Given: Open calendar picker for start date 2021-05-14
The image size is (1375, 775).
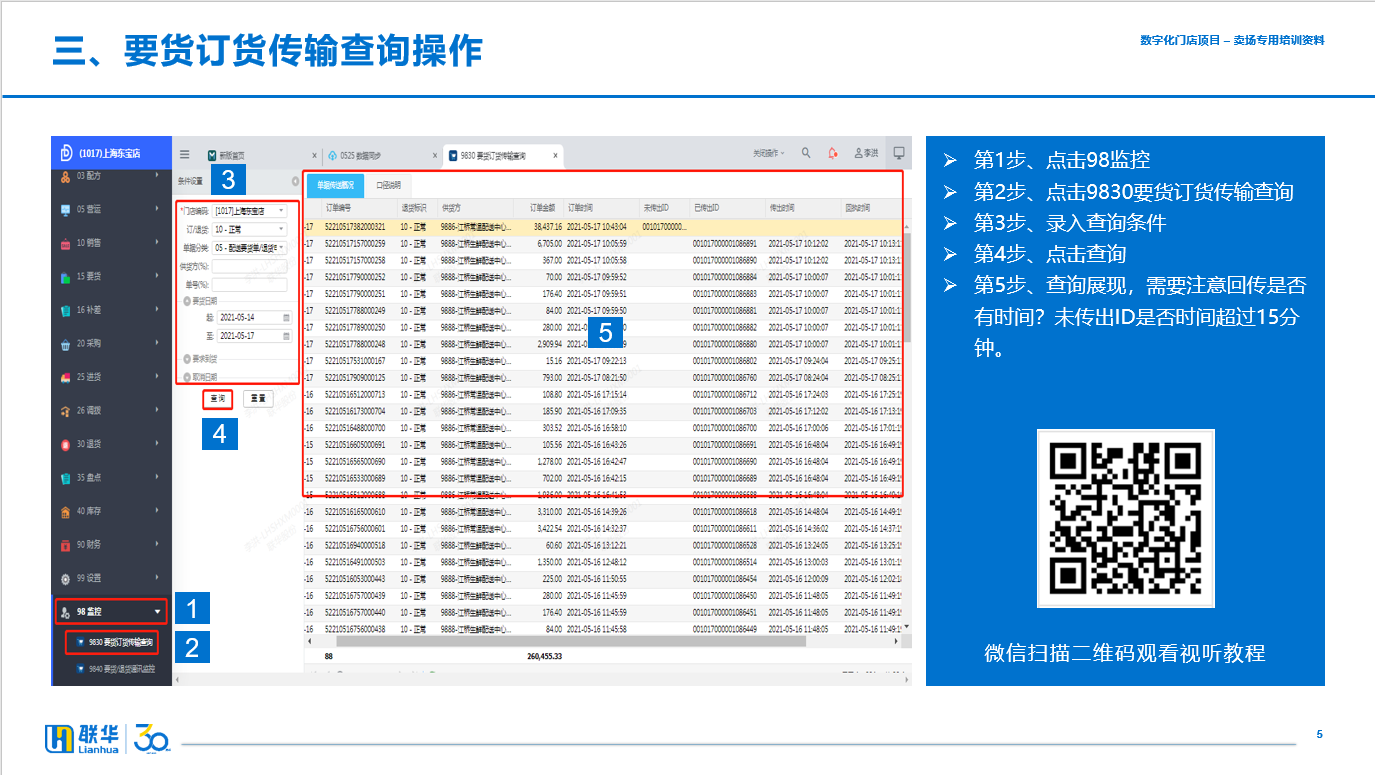Looking at the screenshot, I should [285, 317].
